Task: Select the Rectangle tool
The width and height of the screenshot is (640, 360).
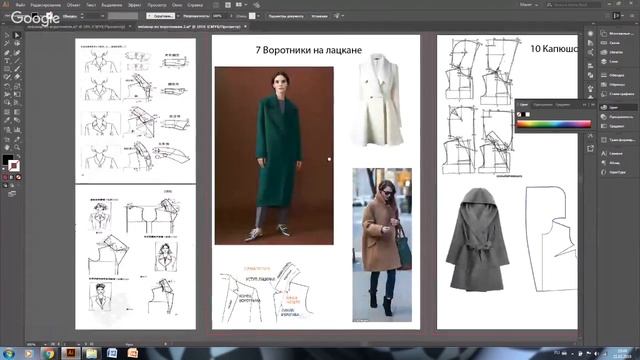Action: coord(7,69)
